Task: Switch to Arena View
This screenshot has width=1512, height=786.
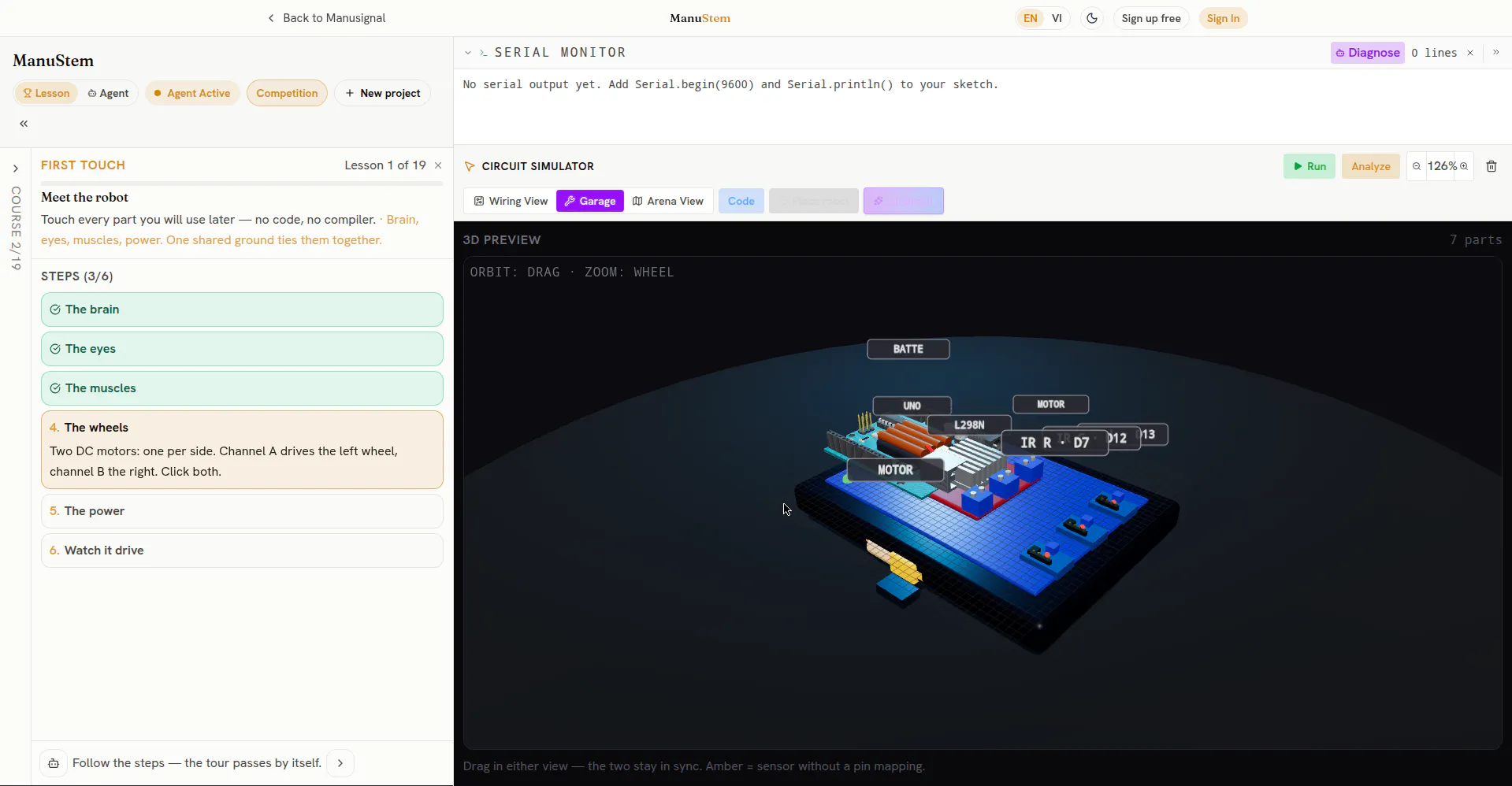Action: pyautogui.click(x=668, y=201)
